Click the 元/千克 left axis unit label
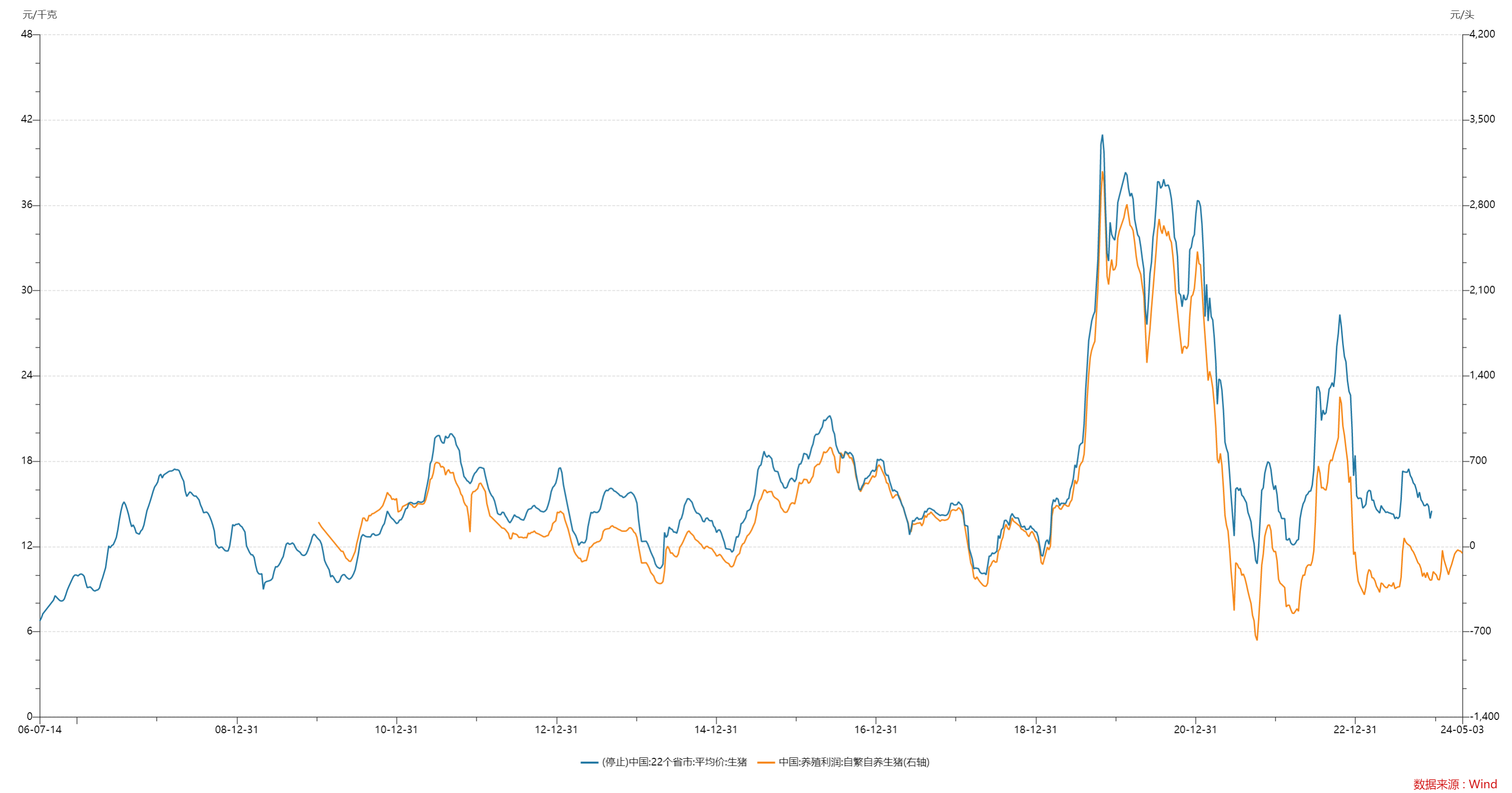Viewport: 1512px width, 793px height. tap(39, 15)
